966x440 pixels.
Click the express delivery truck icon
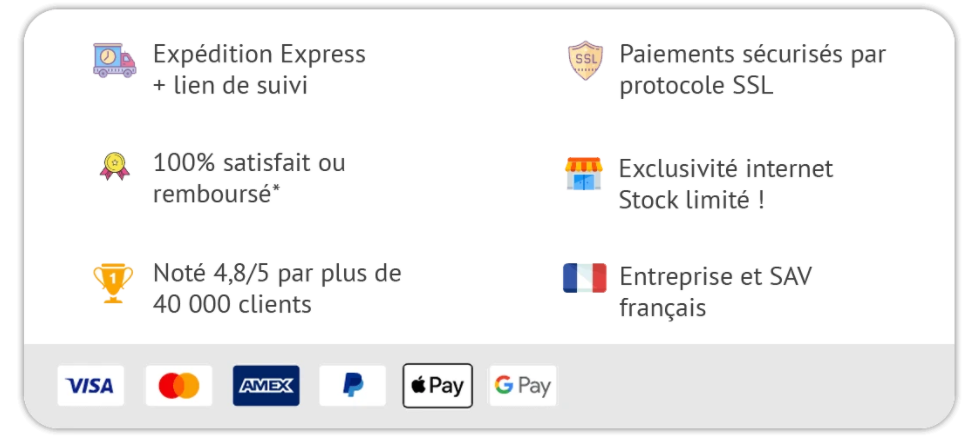click(113, 61)
